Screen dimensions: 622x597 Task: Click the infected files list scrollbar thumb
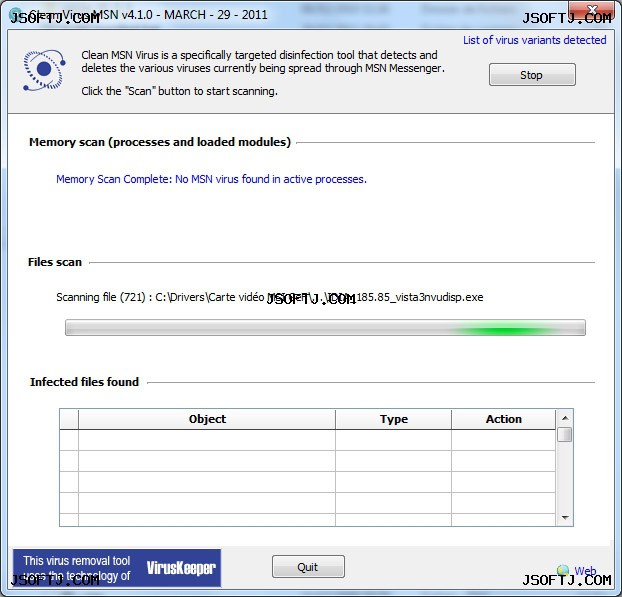564,434
